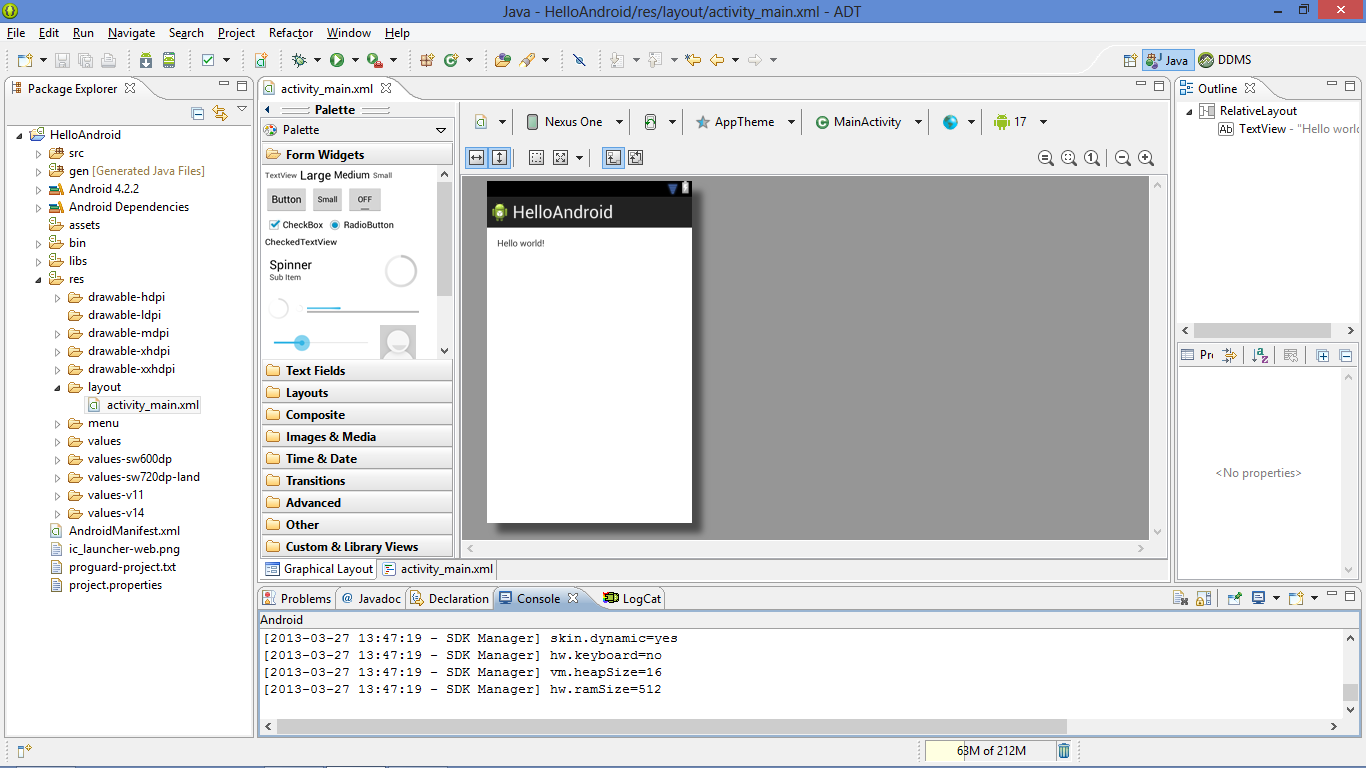Click Expand All in Properties panel

pos(1323,355)
